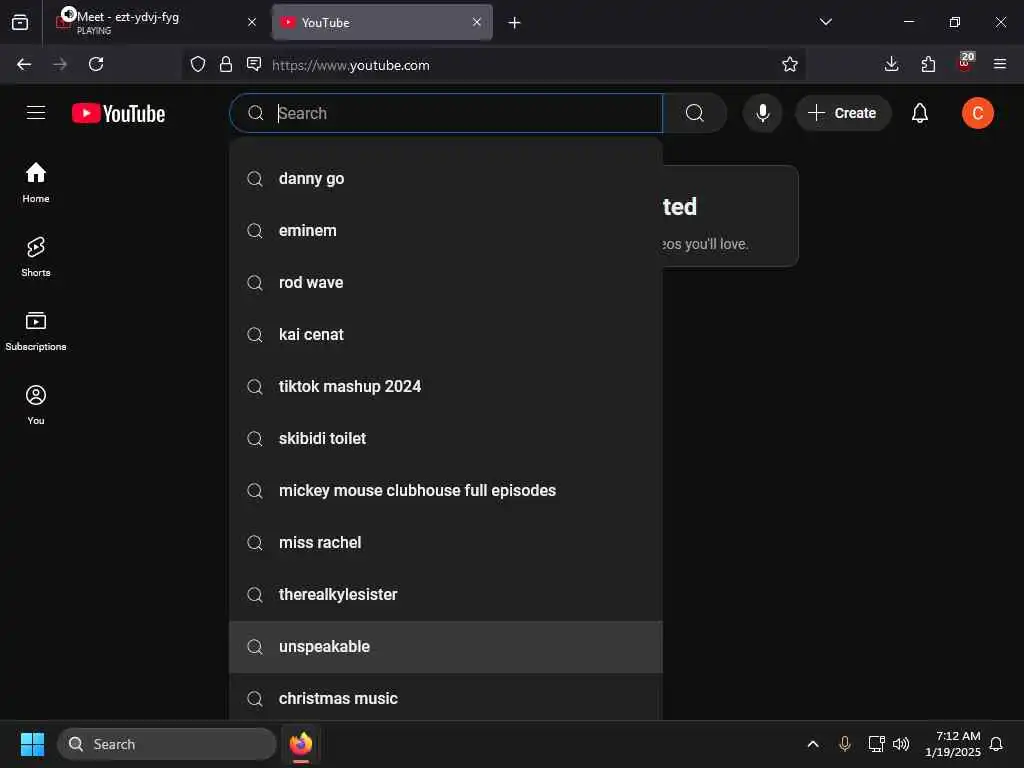The image size is (1024, 768).
Task: Bookmark this page with the star
Action: click(x=790, y=64)
